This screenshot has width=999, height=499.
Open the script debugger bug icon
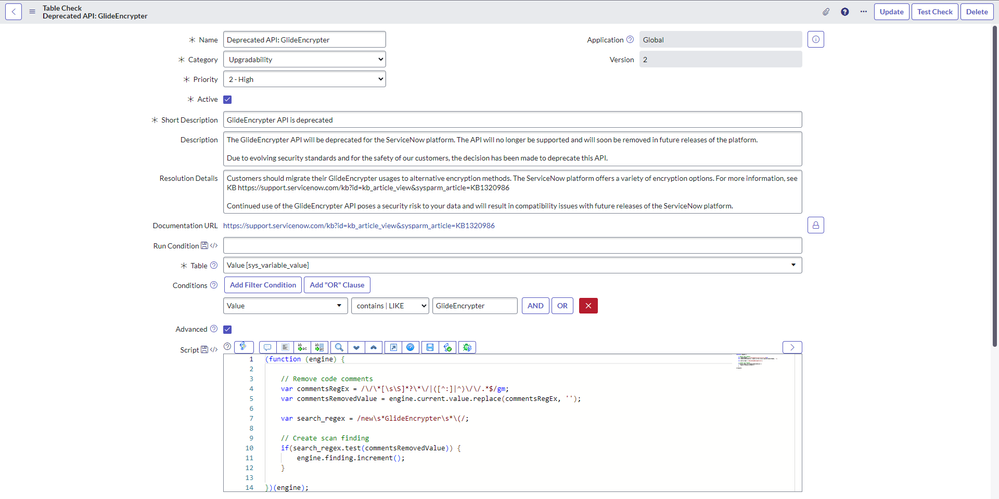468,347
